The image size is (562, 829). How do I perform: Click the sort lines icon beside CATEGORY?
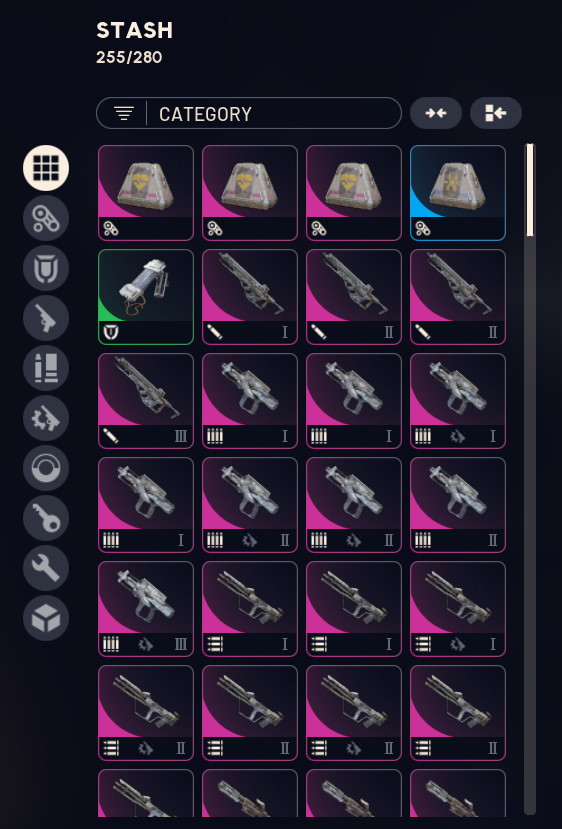[124, 113]
